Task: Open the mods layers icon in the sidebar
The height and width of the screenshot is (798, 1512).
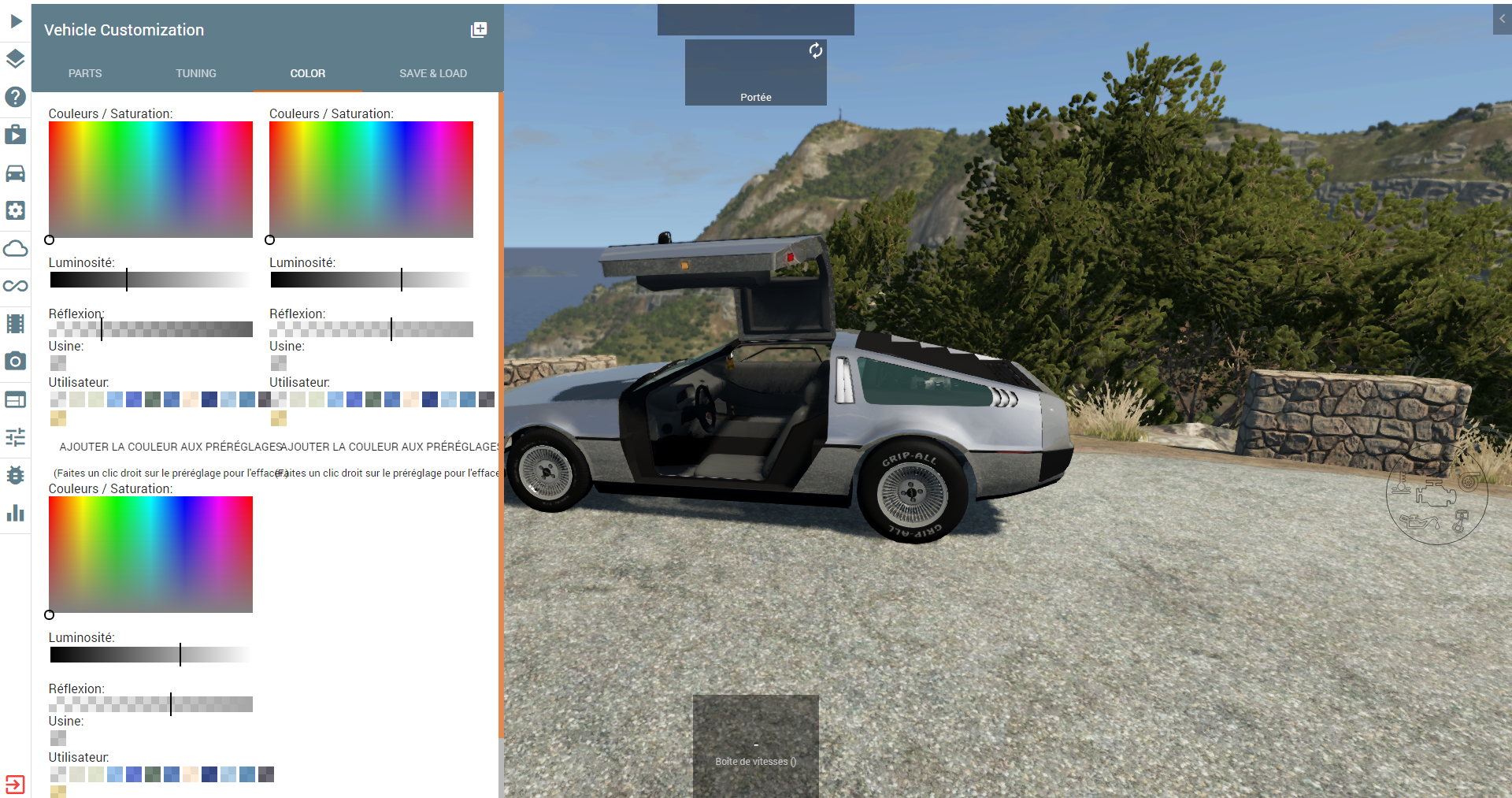Action: 15,59
